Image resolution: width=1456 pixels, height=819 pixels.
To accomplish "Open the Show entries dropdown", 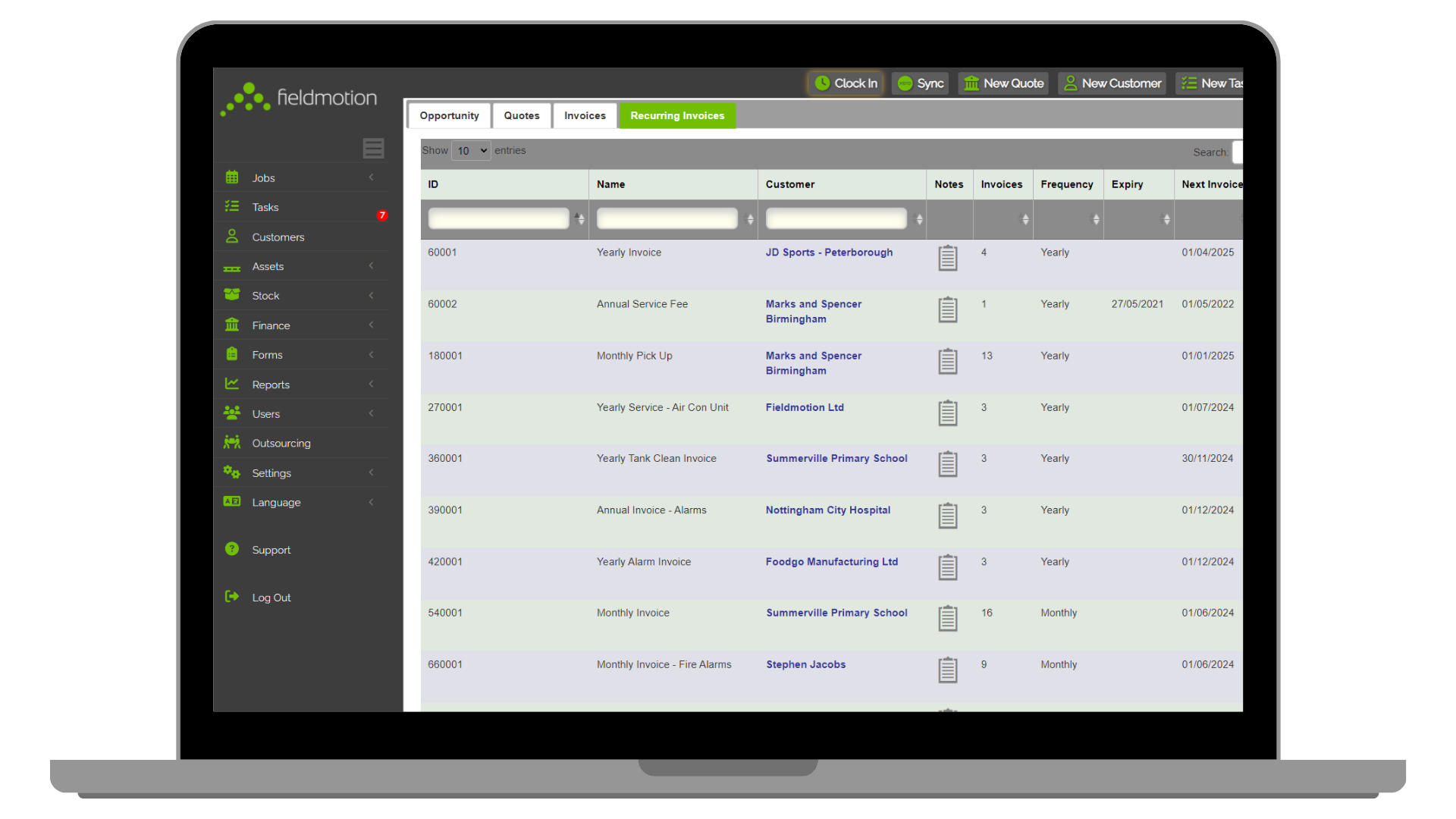I will coord(470,150).
